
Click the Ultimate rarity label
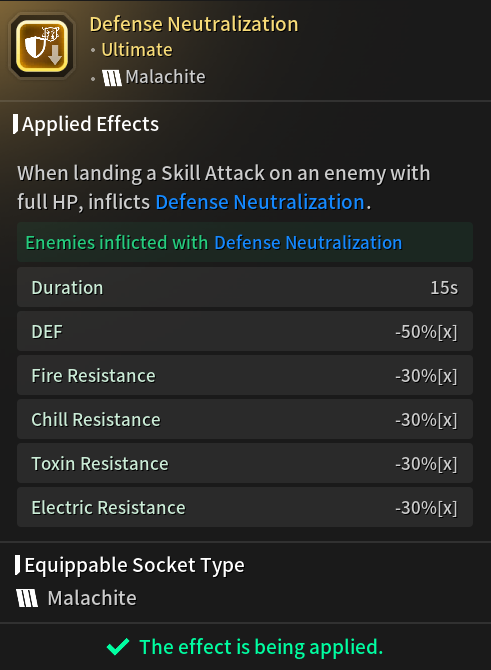pyautogui.click(x=137, y=50)
